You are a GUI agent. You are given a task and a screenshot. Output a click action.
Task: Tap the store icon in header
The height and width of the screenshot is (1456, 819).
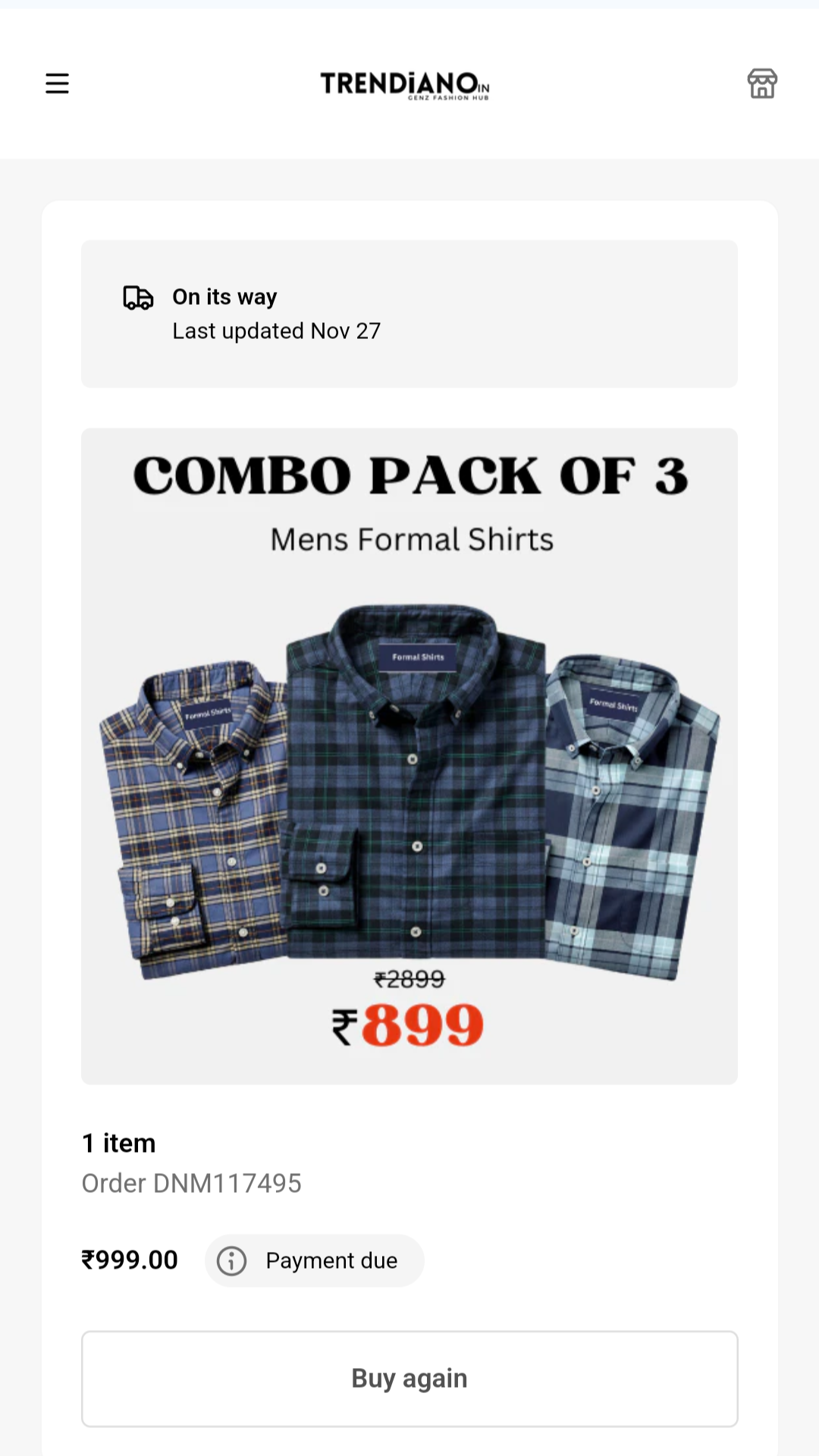coord(762,83)
